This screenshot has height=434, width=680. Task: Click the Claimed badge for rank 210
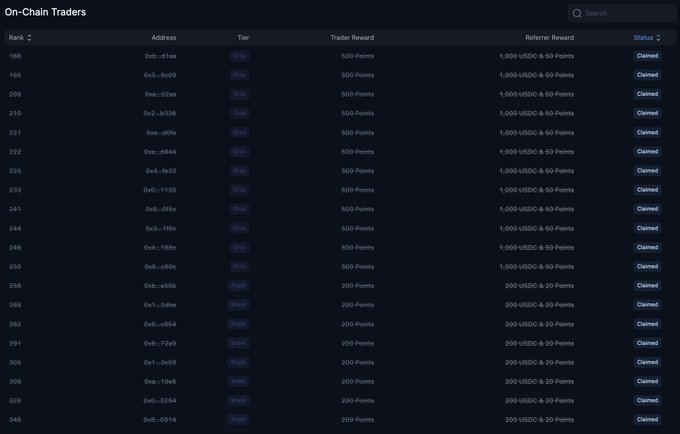(647, 113)
